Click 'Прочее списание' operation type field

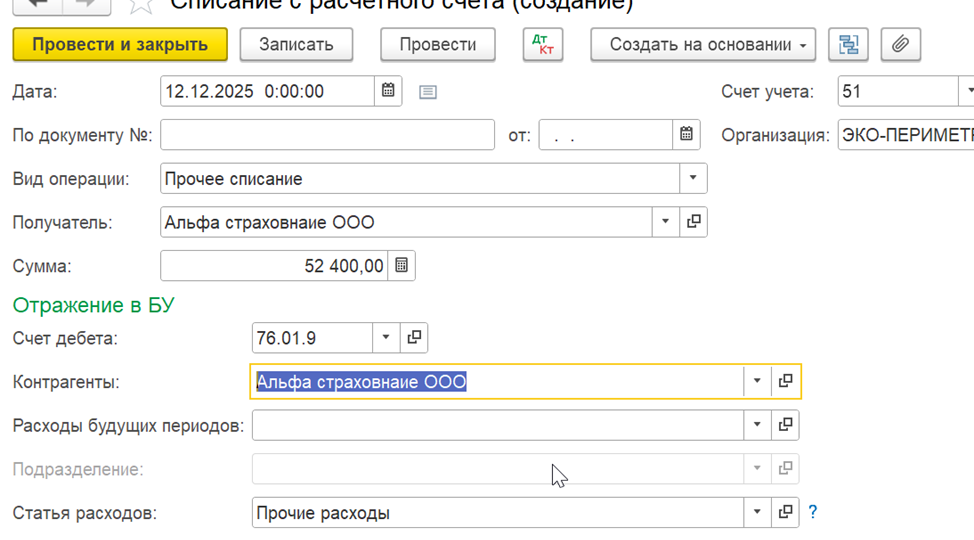point(419,178)
